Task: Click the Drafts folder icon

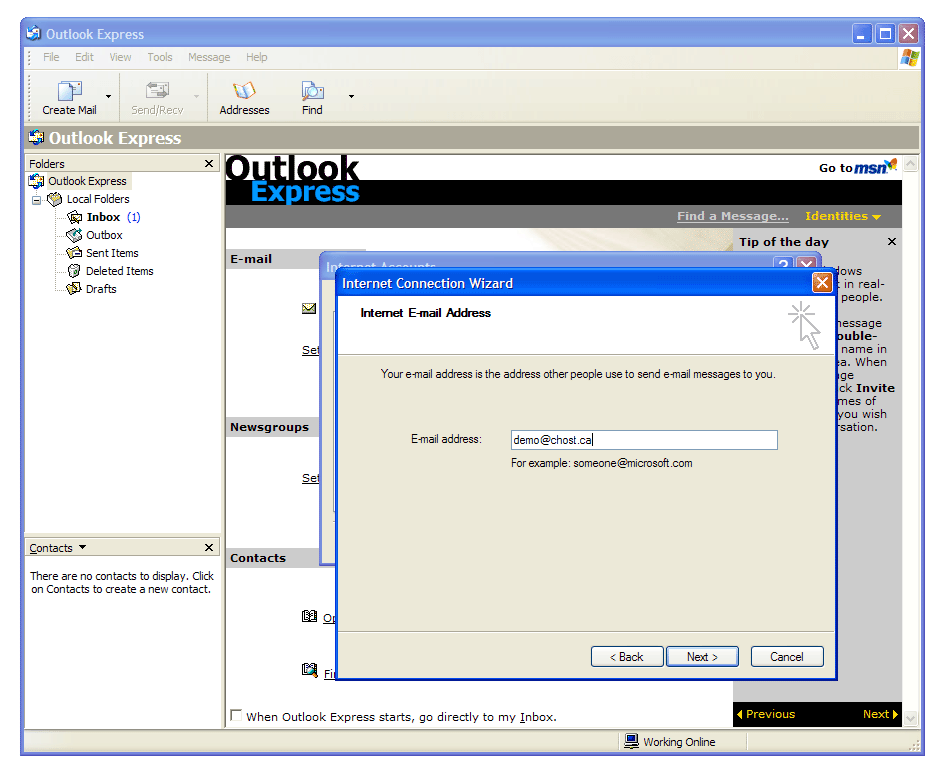Action: 74,289
